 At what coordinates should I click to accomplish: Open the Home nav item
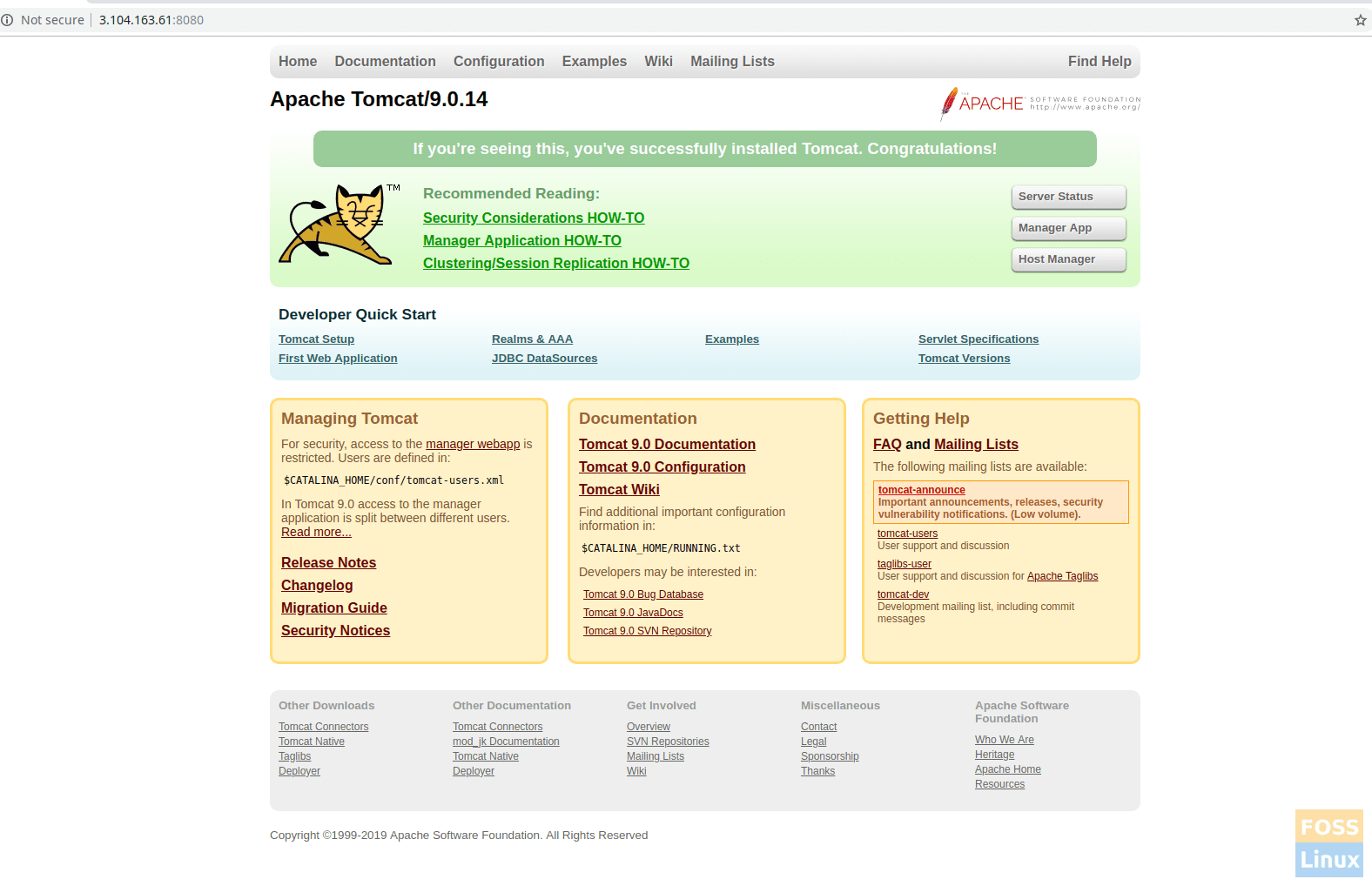click(298, 61)
